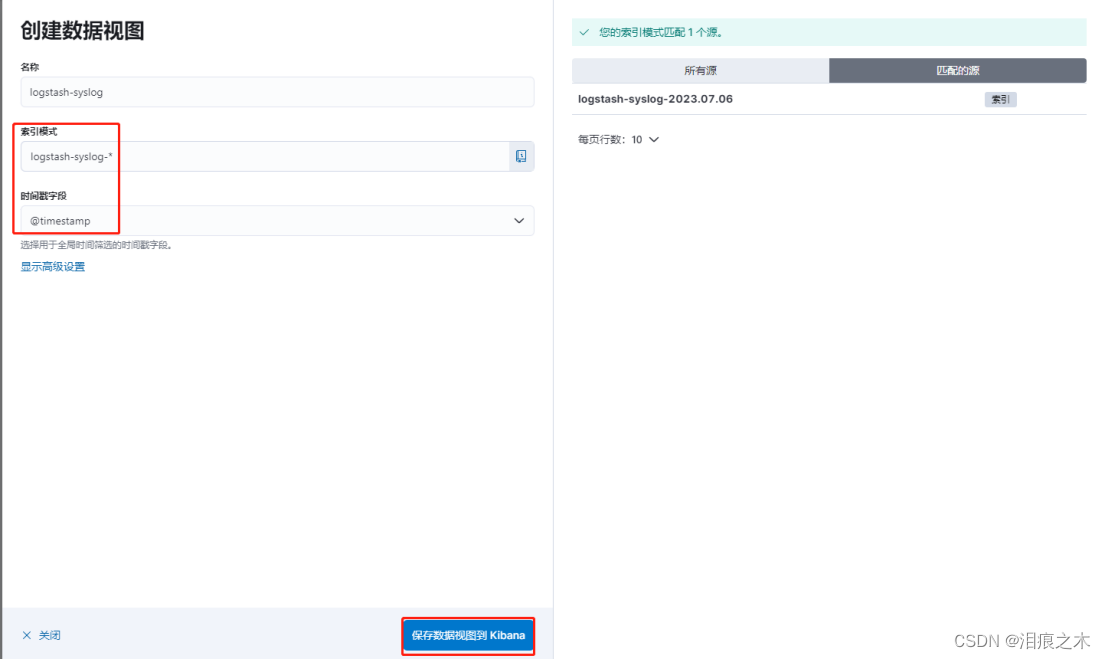Click the 保存数据视图到 Kibana button

[x=468, y=635]
